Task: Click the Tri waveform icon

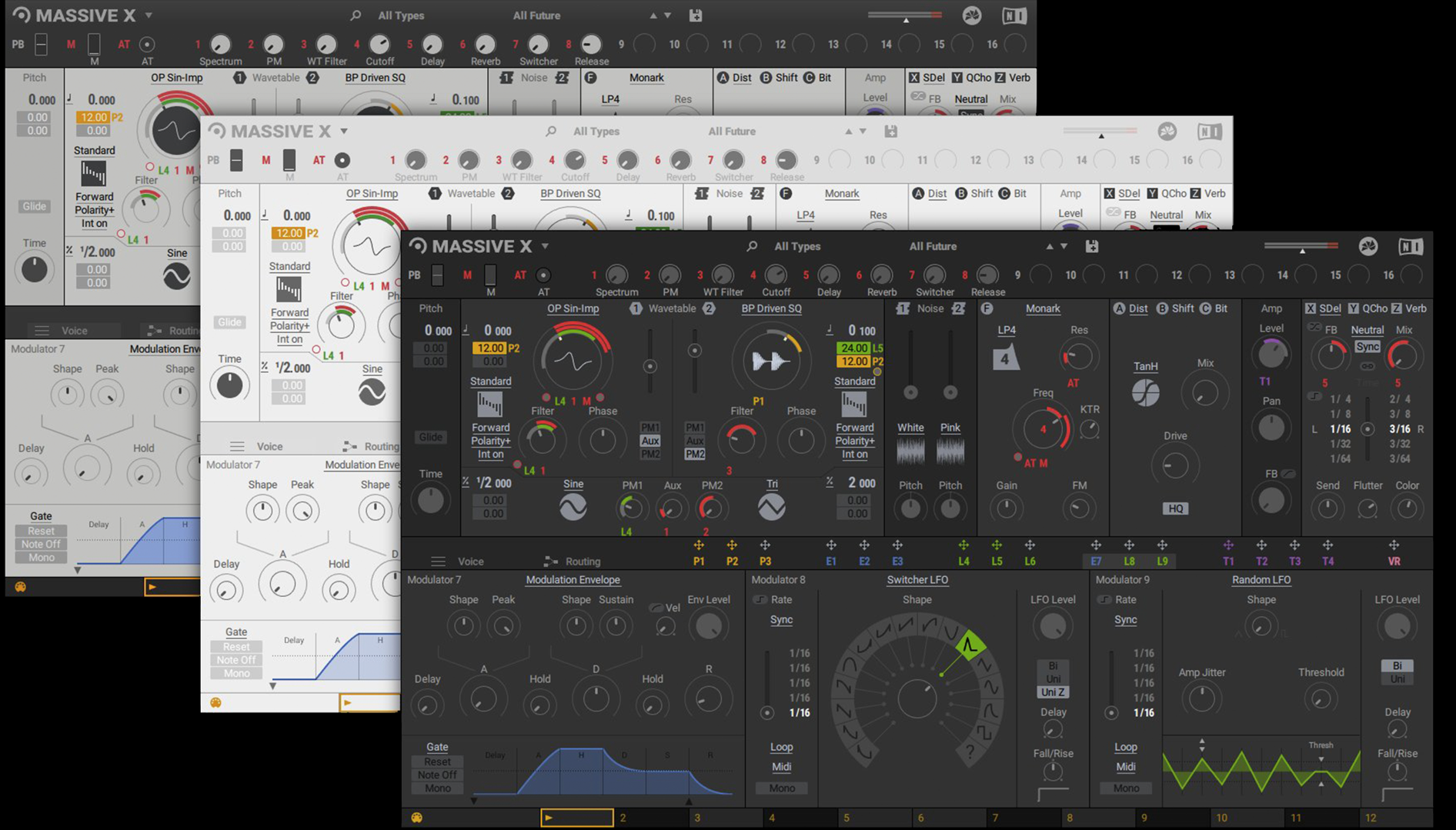Action: click(772, 507)
